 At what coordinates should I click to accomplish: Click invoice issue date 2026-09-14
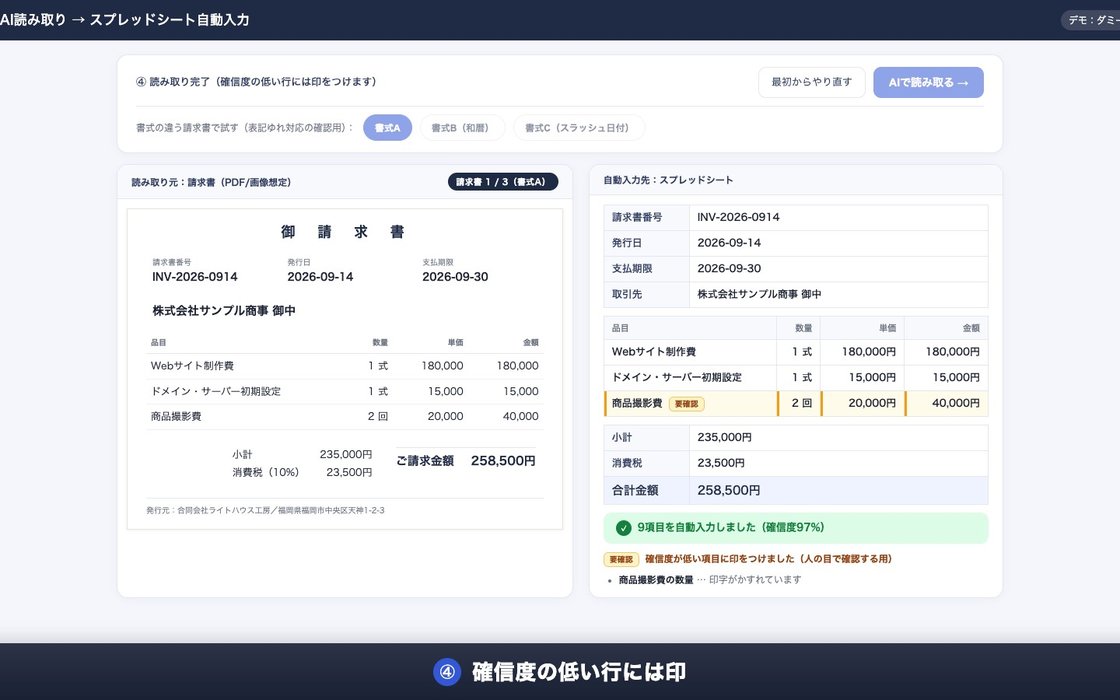click(x=320, y=277)
